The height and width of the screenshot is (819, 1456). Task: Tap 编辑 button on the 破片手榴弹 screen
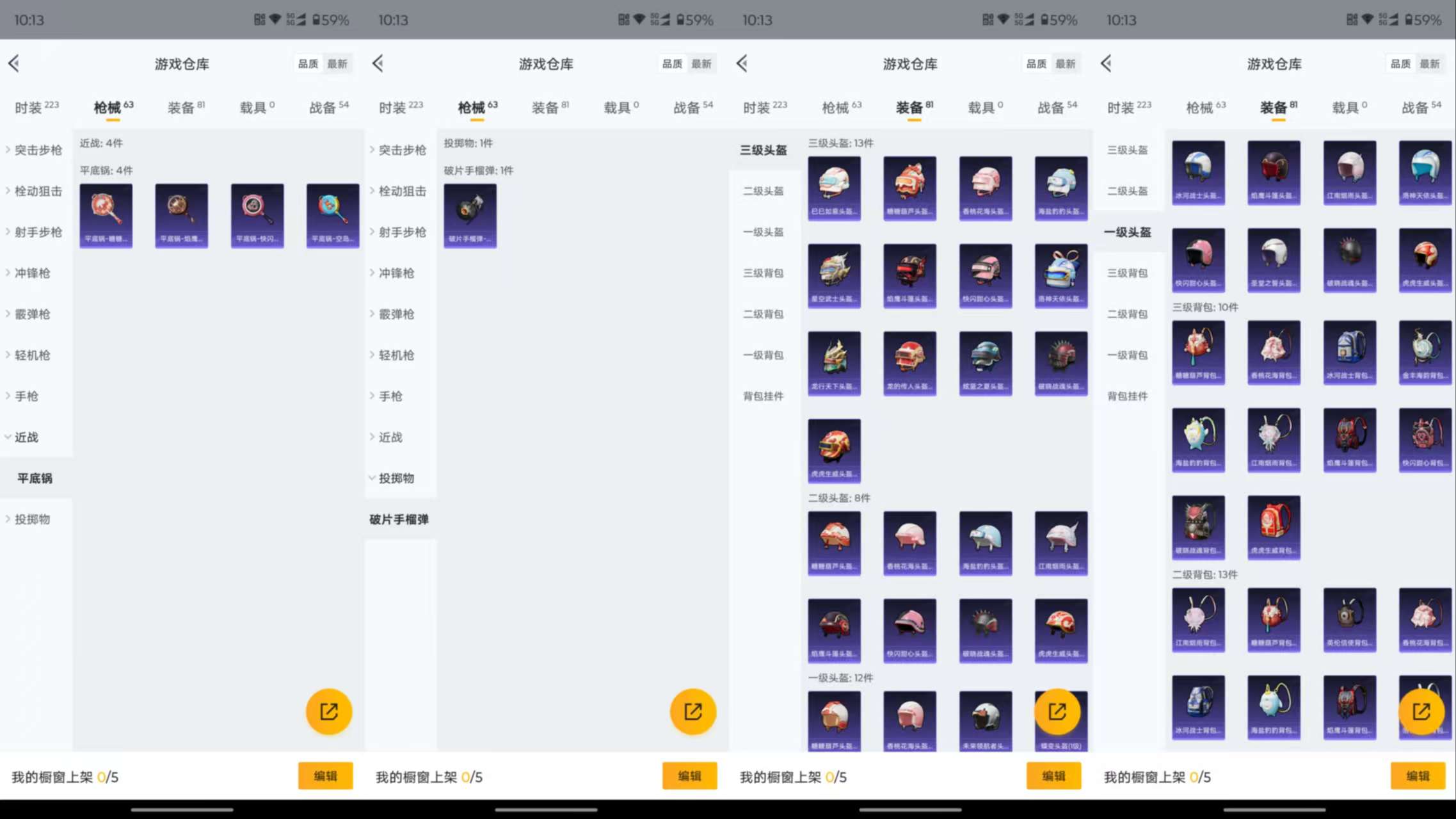point(689,775)
